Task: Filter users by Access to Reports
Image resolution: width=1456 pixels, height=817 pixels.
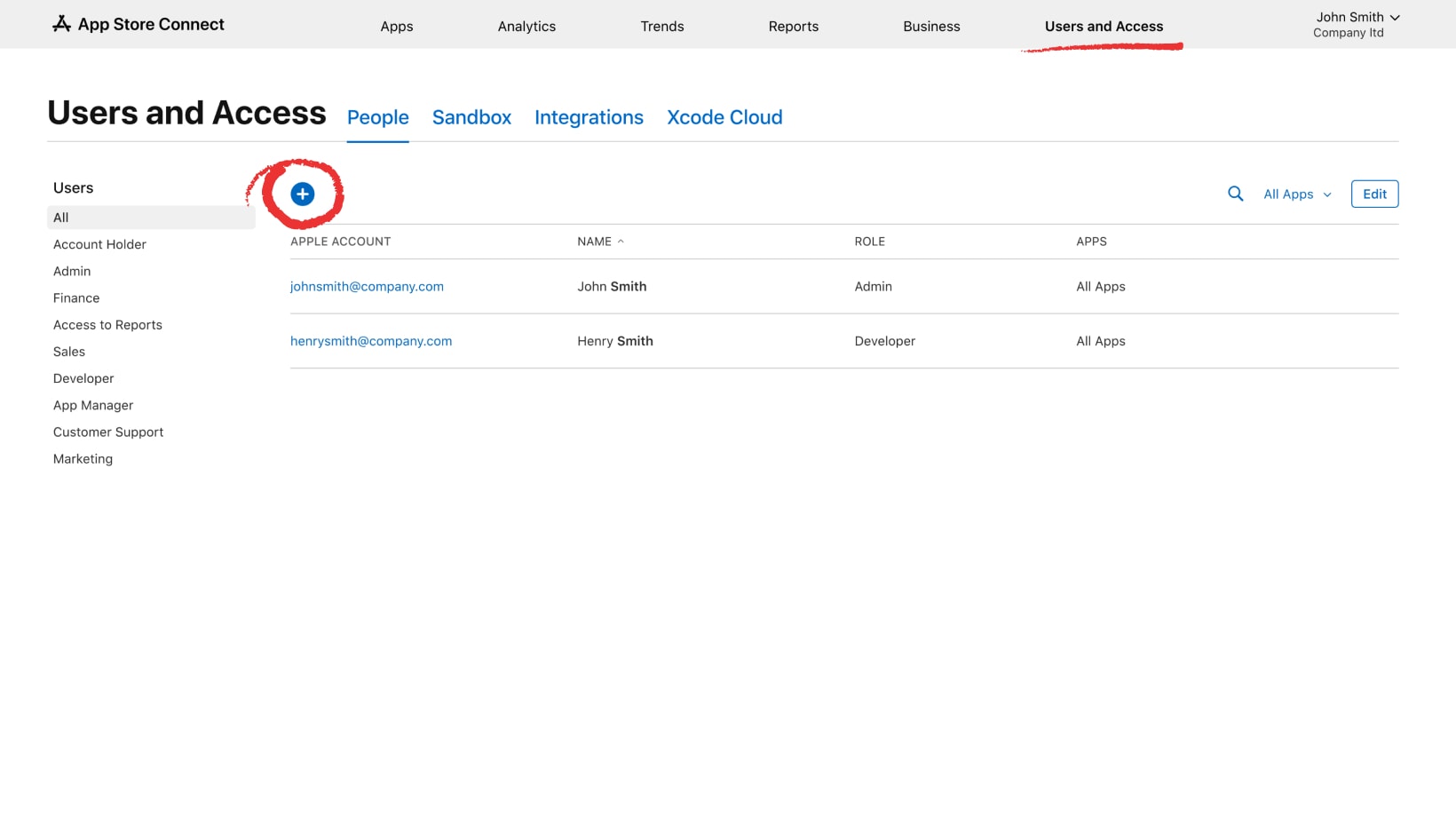Action: pos(107,325)
